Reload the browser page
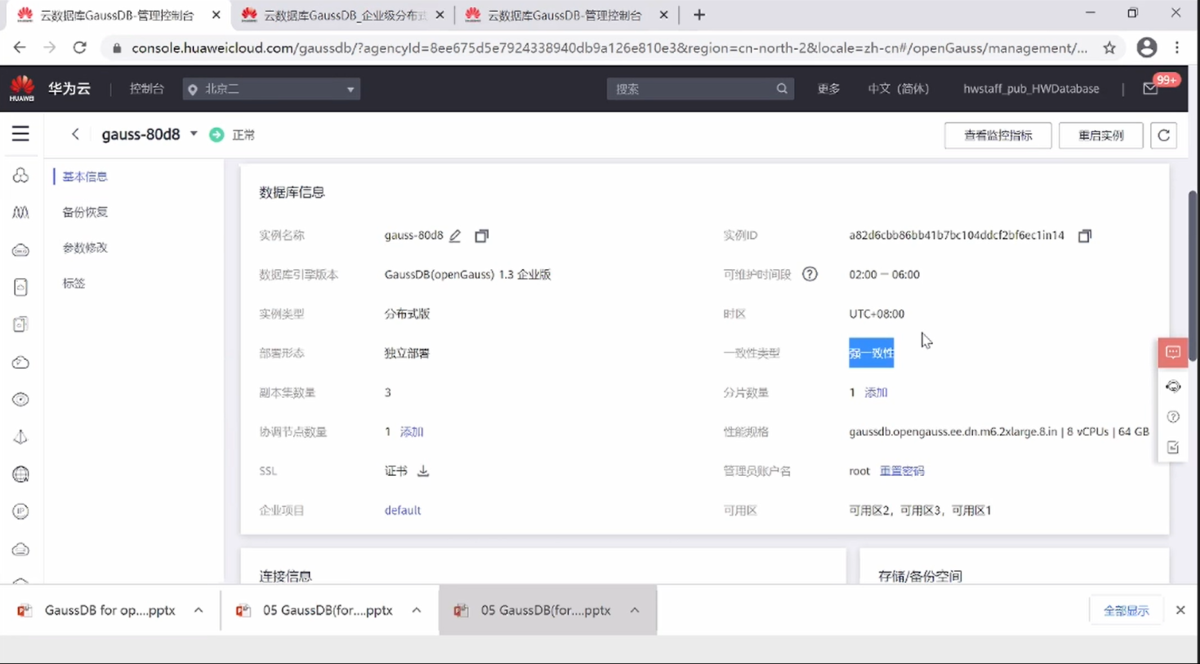The width and height of the screenshot is (1200, 664). [80, 48]
